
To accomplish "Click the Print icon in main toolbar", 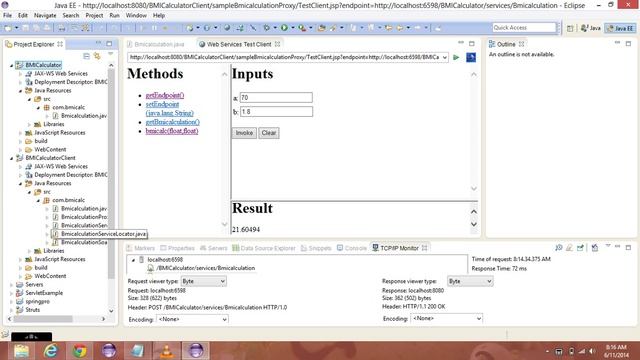I will click(62, 28).
